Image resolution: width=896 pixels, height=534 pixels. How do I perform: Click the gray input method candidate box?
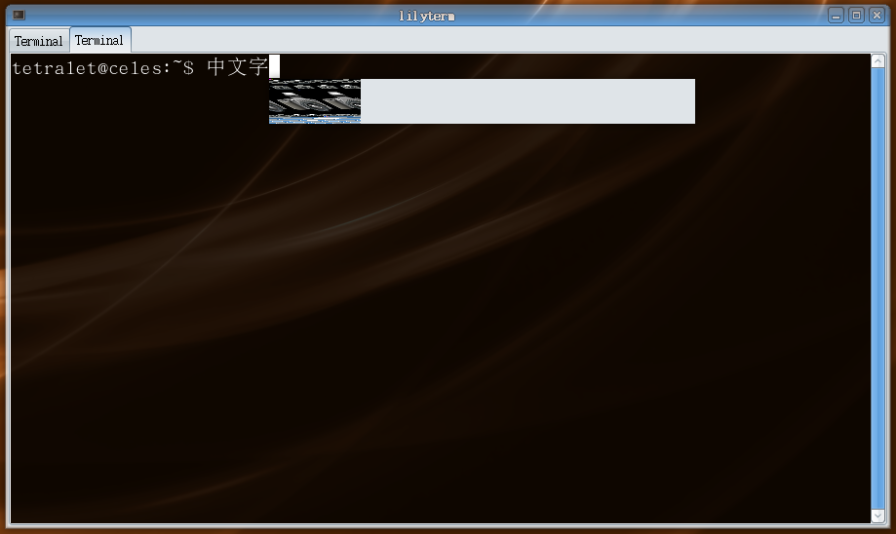pos(527,101)
